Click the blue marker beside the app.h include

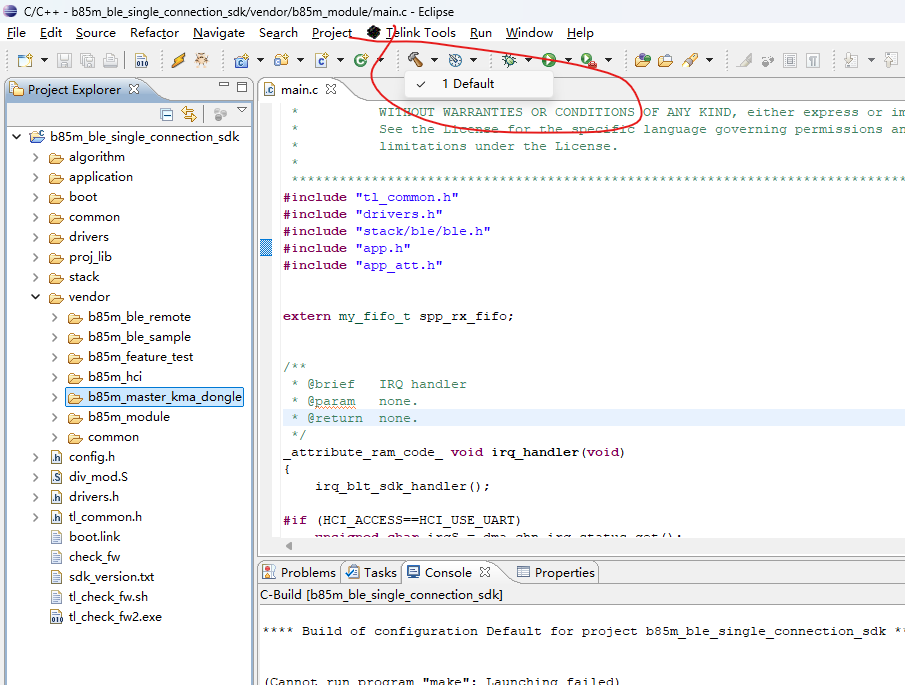[x=266, y=248]
